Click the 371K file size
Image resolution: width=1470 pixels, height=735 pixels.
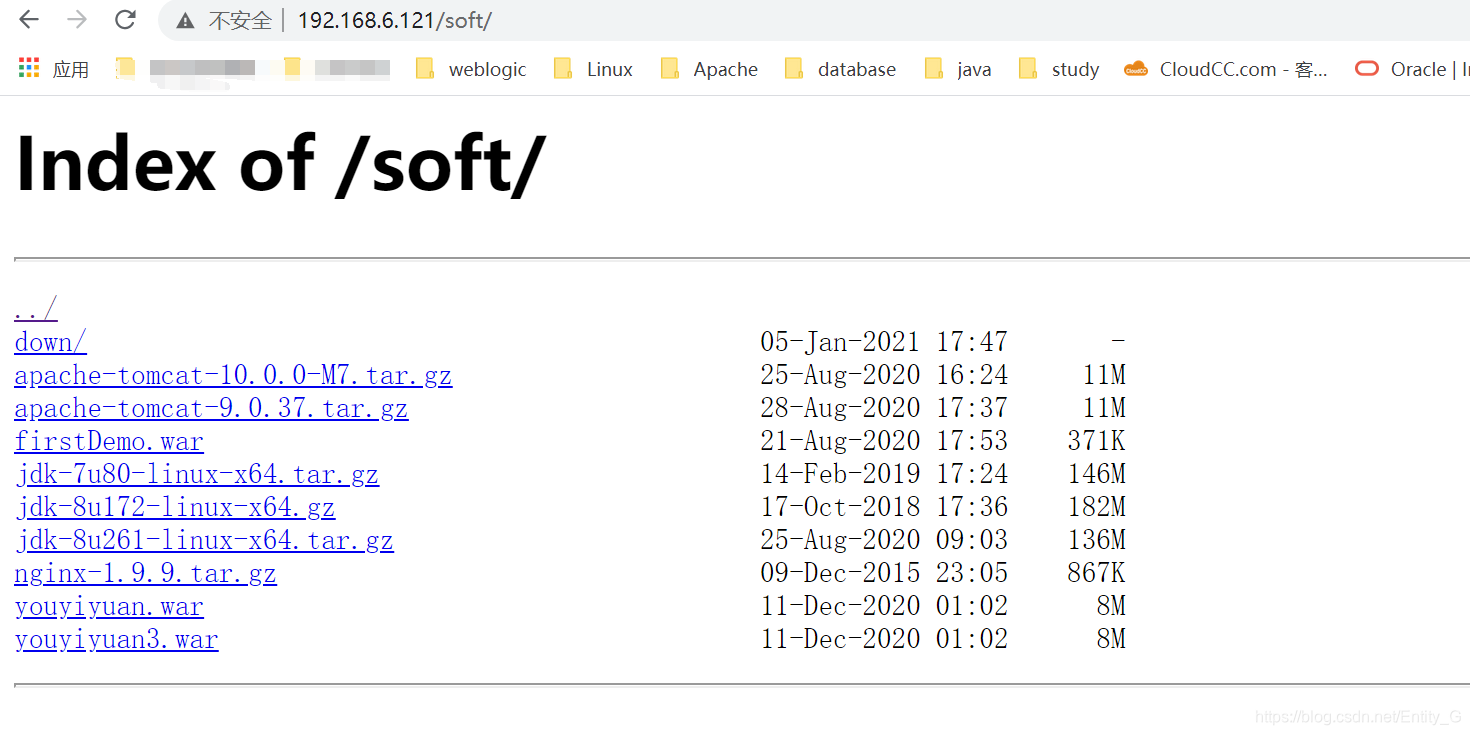click(x=1096, y=441)
